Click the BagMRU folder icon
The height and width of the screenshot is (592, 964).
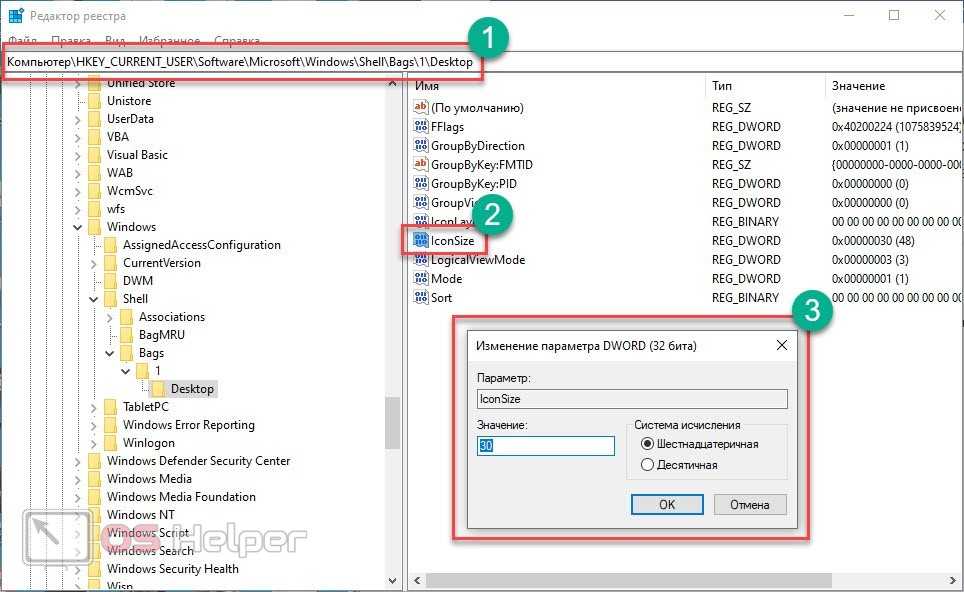point(127,335)
